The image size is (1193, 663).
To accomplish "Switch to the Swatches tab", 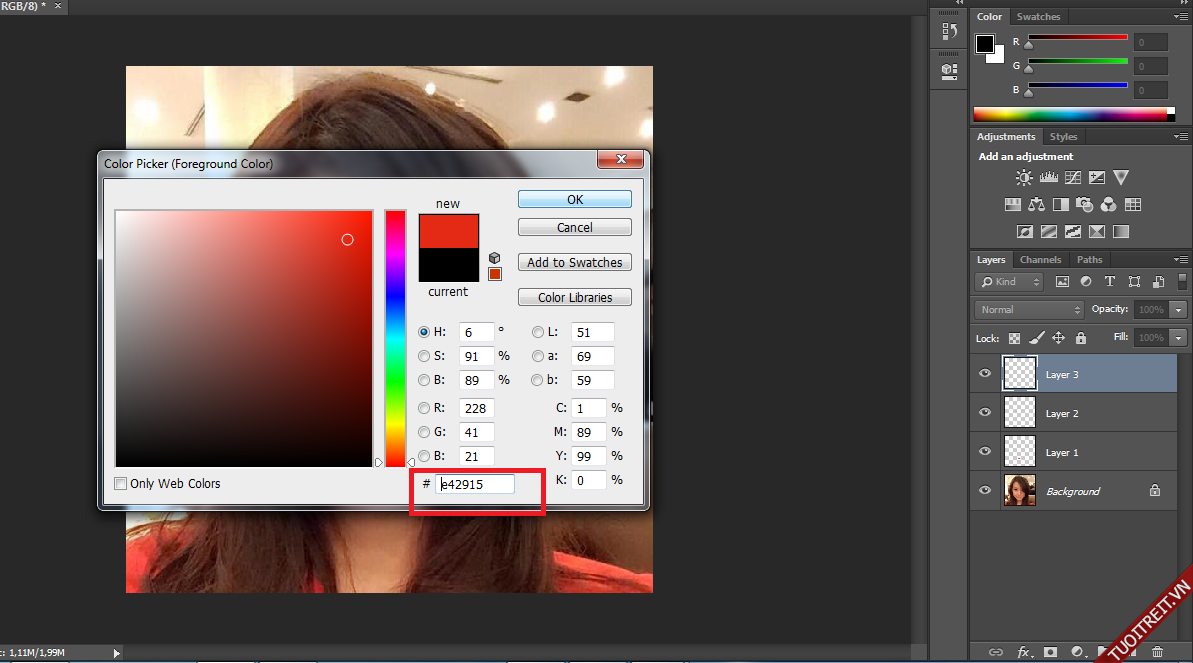I will click(x=1038, y=17).
